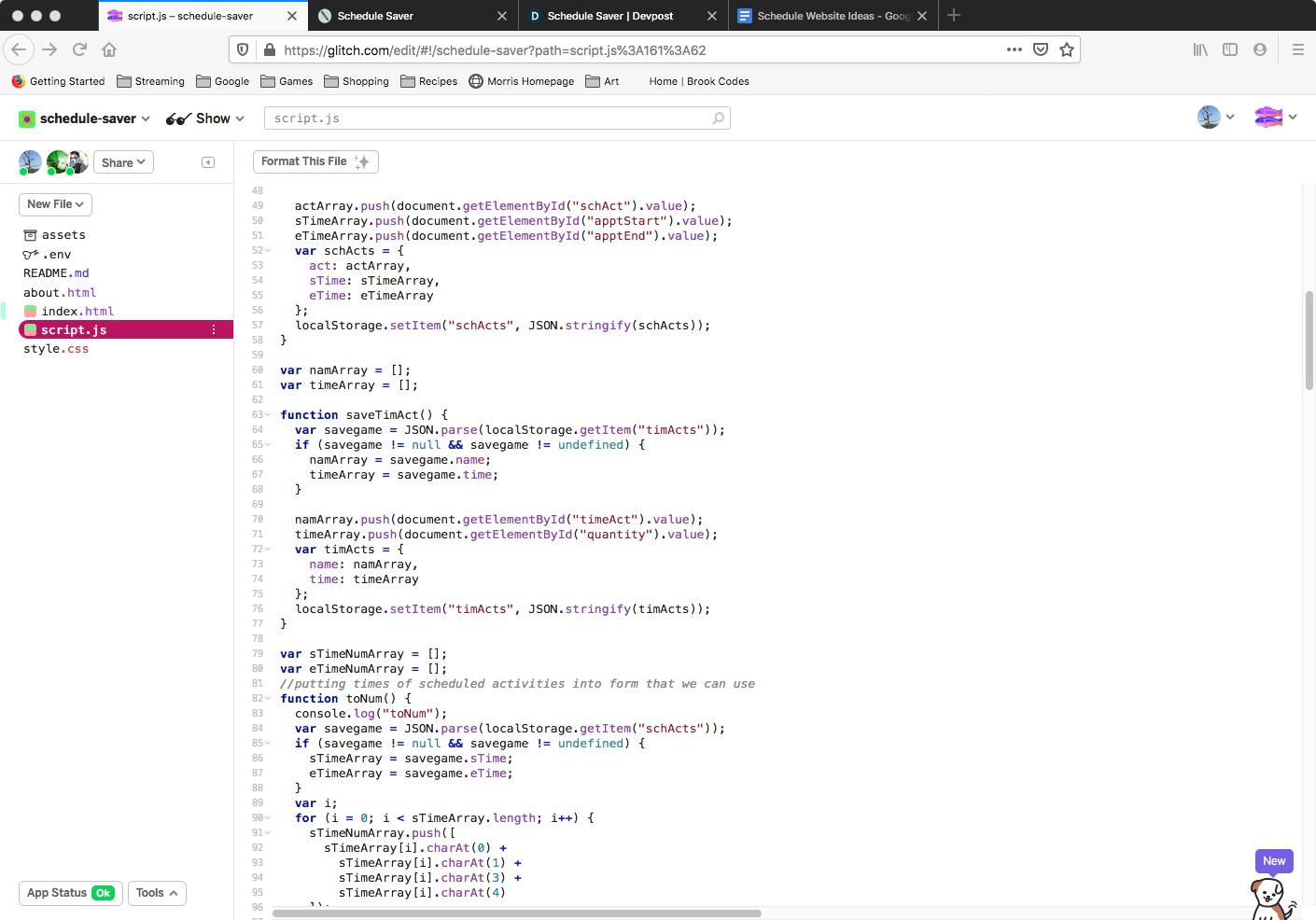
Task: Close the Schedule Saver Devpost tab
Action: pyautogui.click(x=712, y=16)
